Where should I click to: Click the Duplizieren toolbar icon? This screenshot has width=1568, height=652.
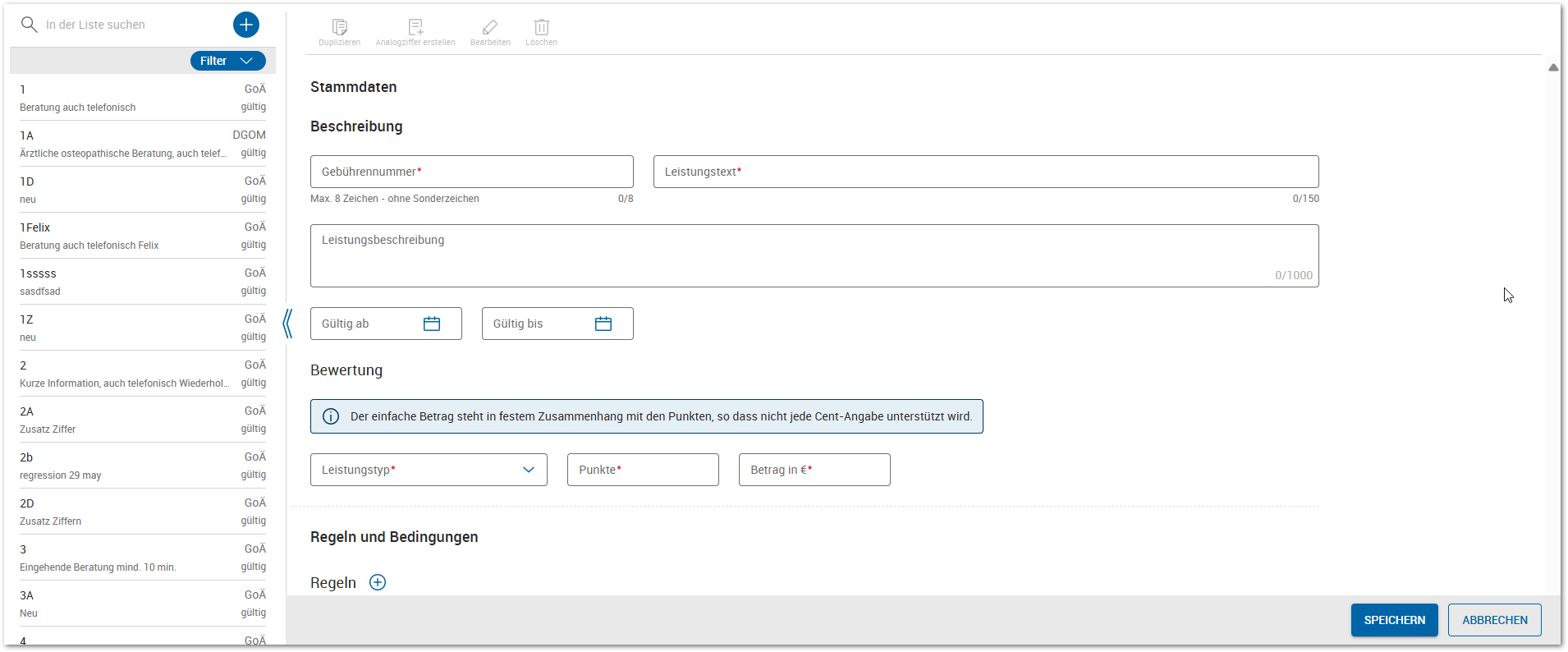click(x=340, y=28)
